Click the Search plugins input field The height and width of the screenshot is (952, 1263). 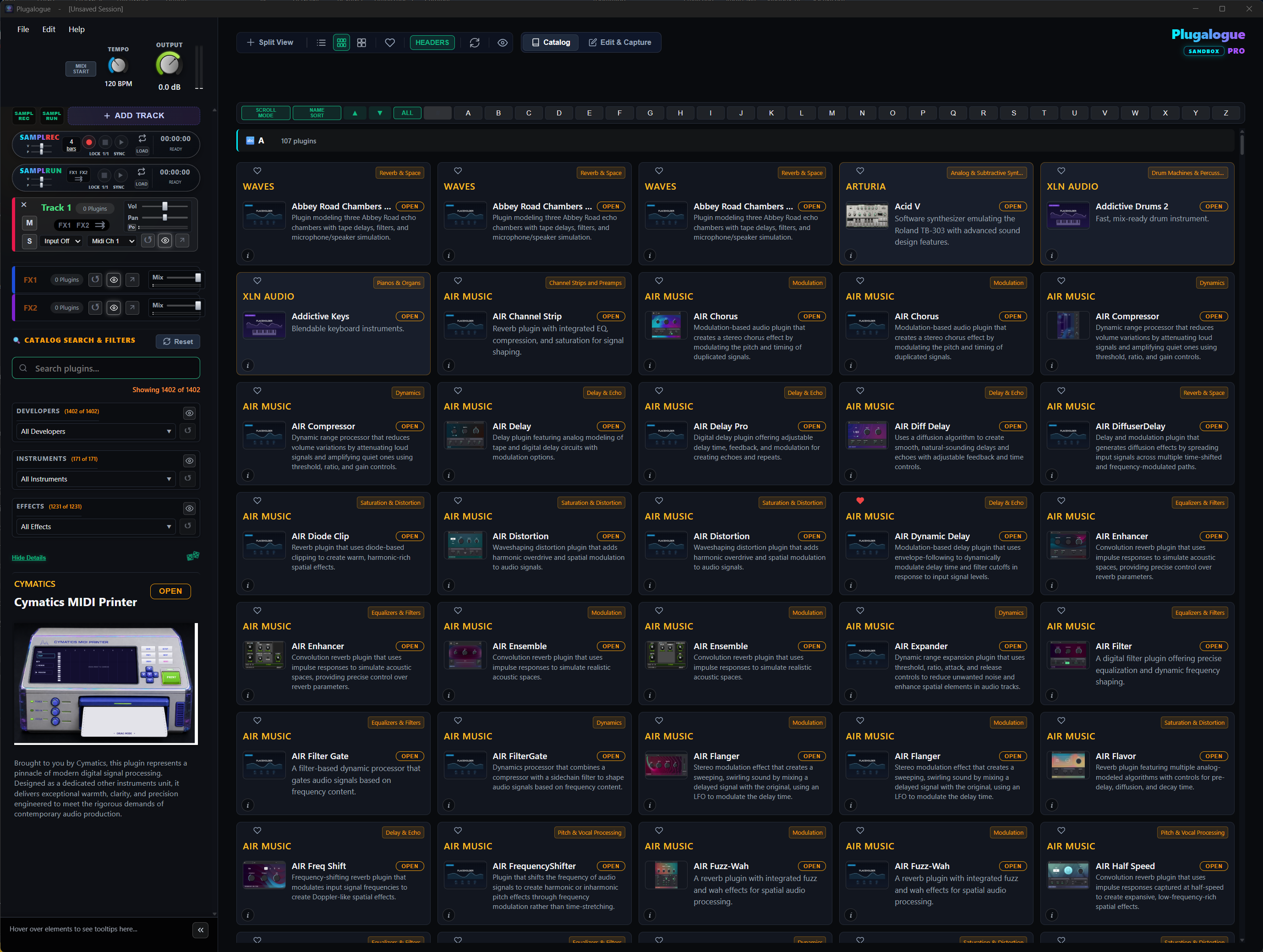coord(106,368)
